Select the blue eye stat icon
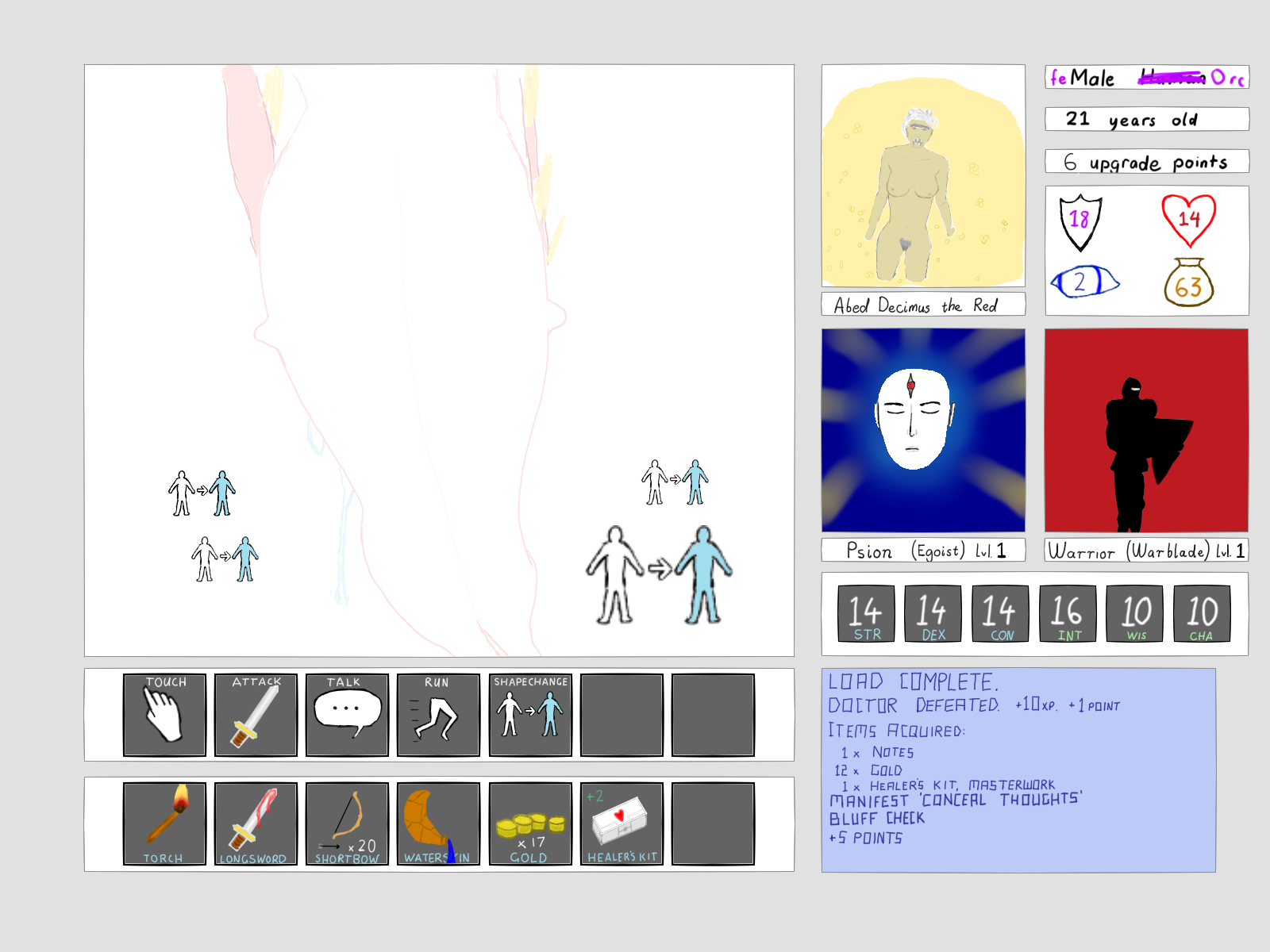Viewport: 1270px width, 952px height. [x=1083, y=282]
